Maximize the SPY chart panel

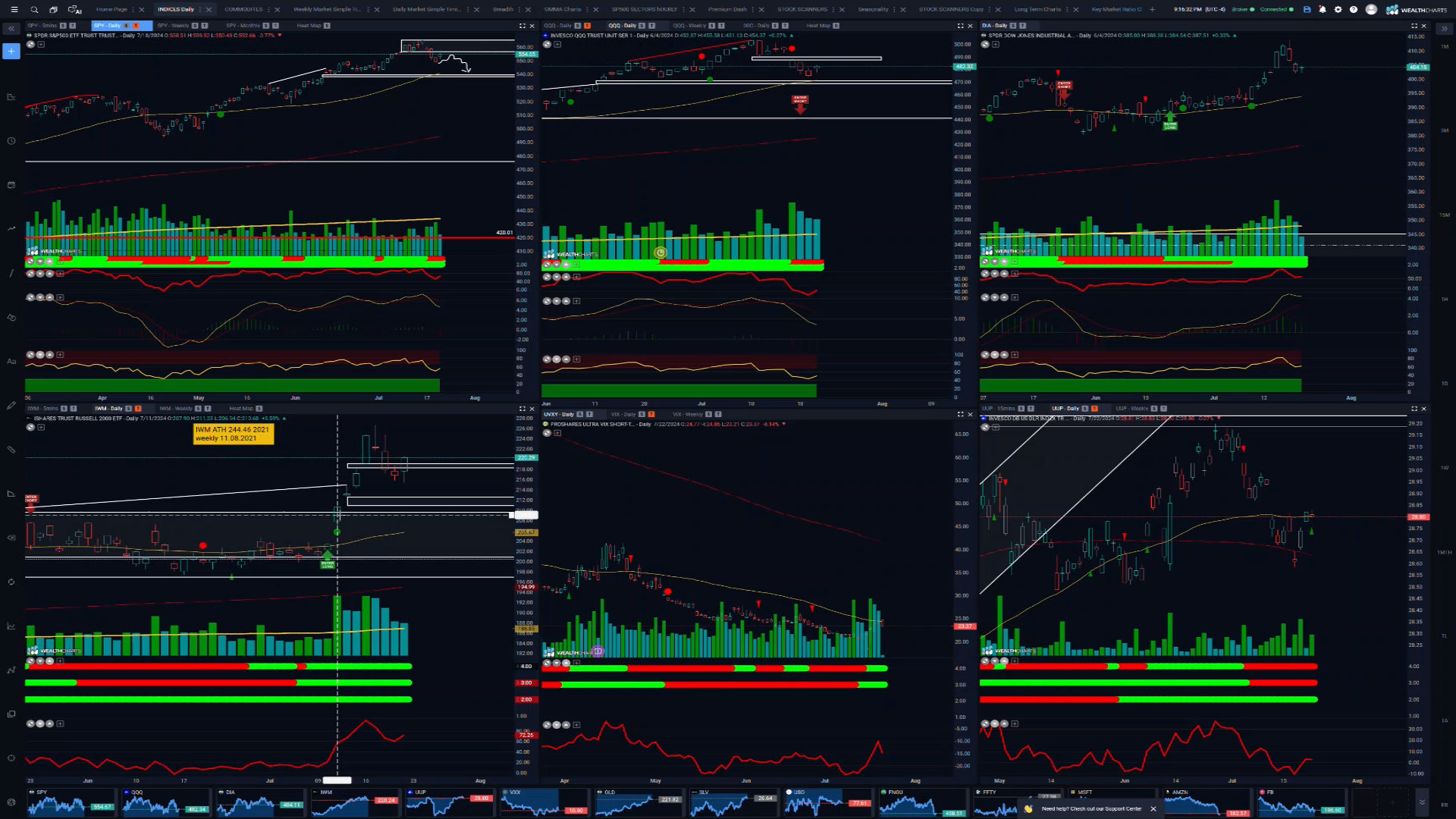coord(522,26)
